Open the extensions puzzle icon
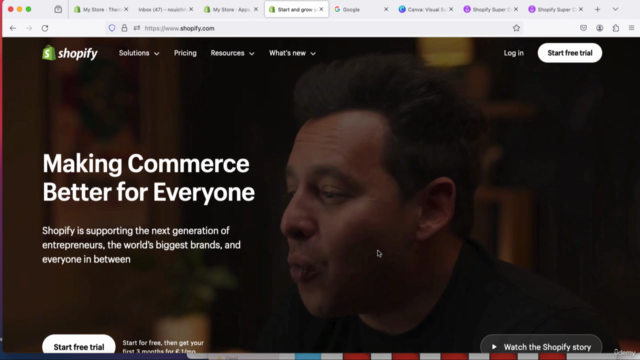Screen dimensions: 640x360 click(616, 28)
